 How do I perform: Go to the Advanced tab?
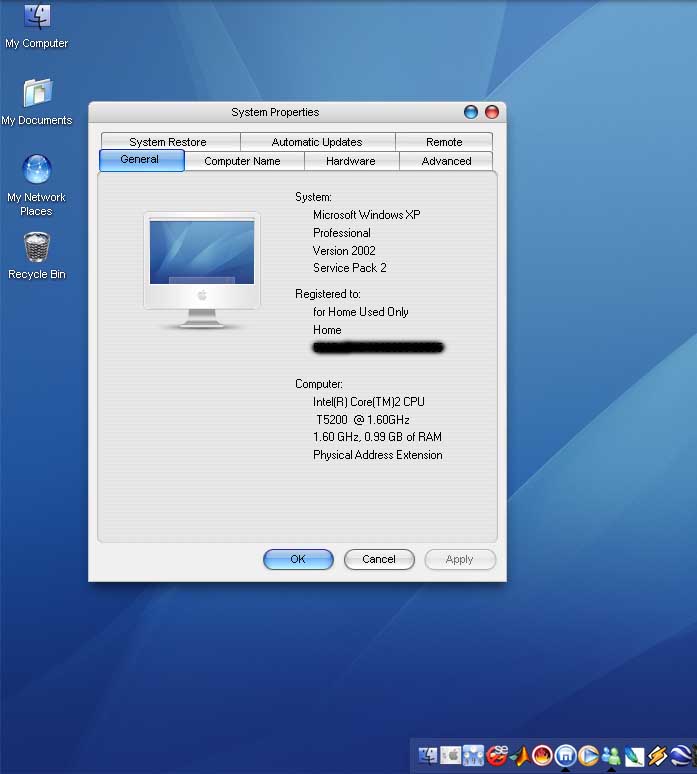point(446,161)
